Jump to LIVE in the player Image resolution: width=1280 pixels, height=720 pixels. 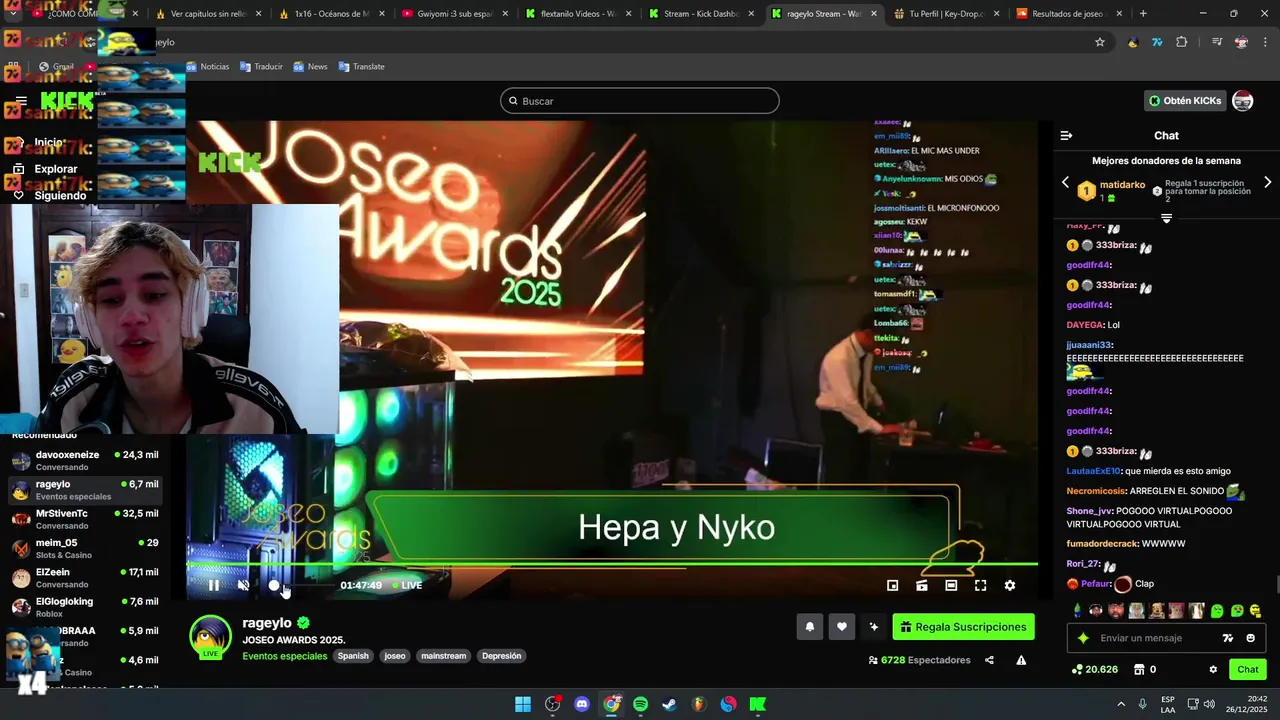click(407, 585)
